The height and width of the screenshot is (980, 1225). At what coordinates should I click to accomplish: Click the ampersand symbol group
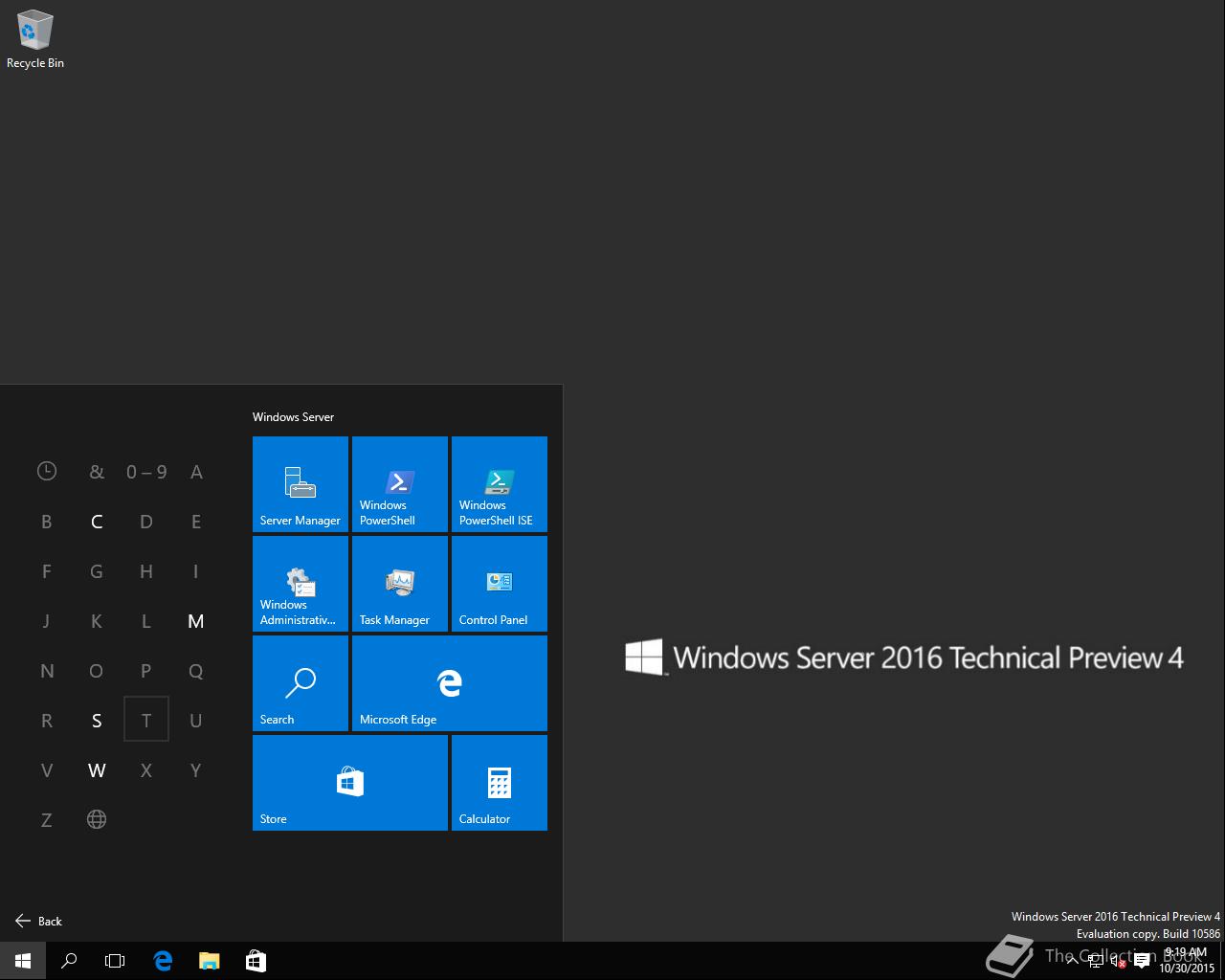(x=97, y=472)
